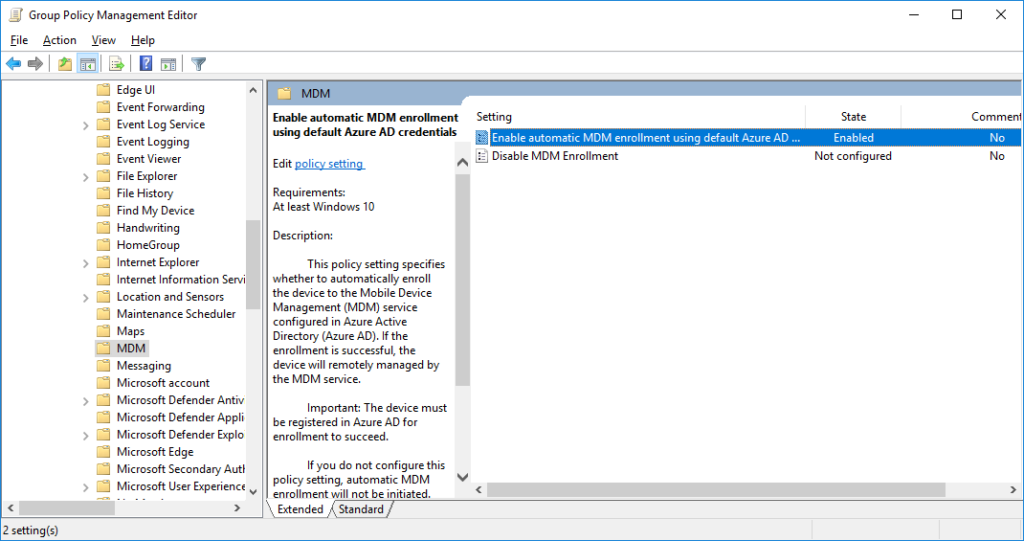Click the Edge UI folder icon
Viewport: 1024px width, 541px height.
[103, 90]
